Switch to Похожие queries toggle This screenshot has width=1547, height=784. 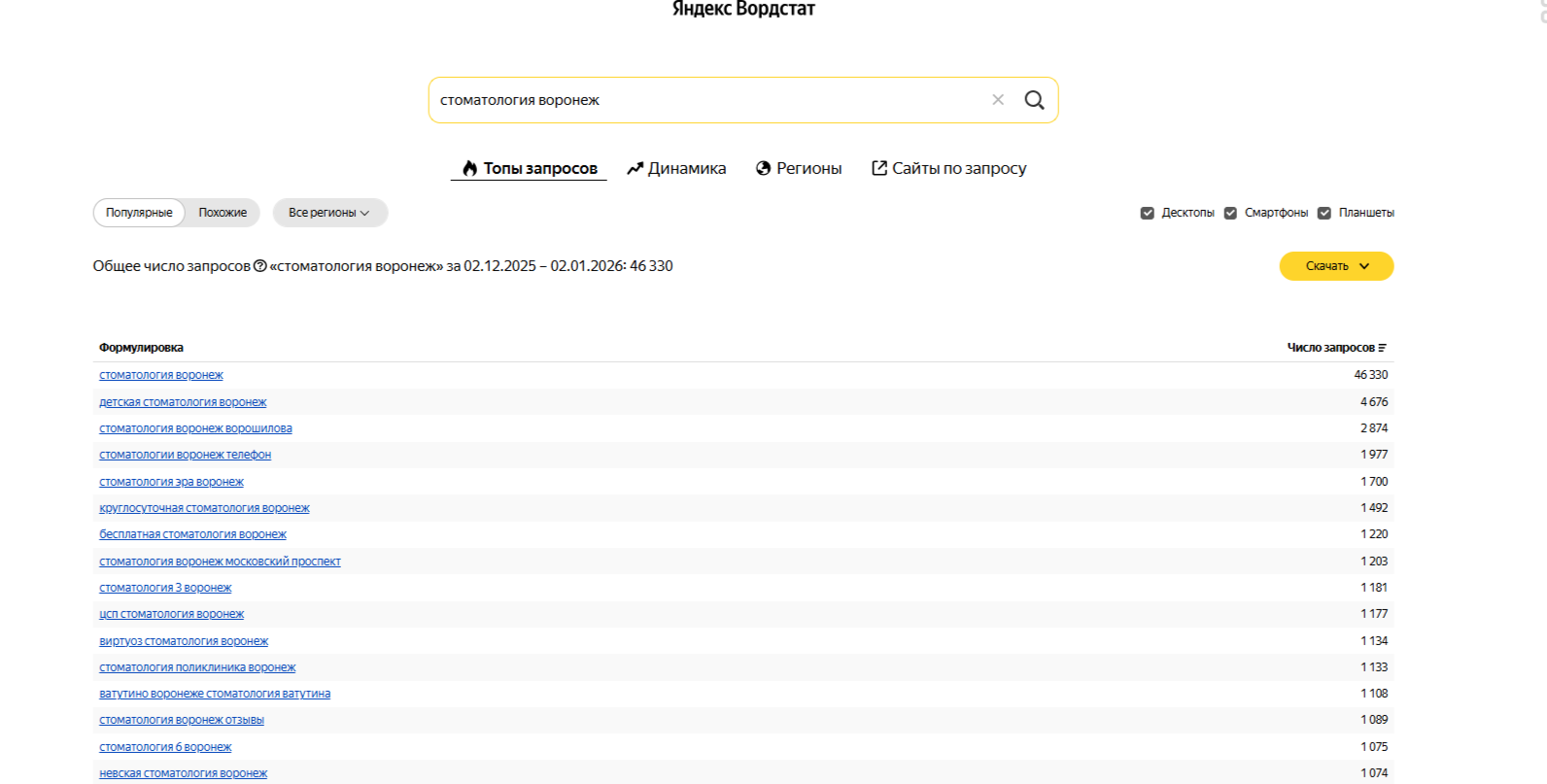click(223, 213)
